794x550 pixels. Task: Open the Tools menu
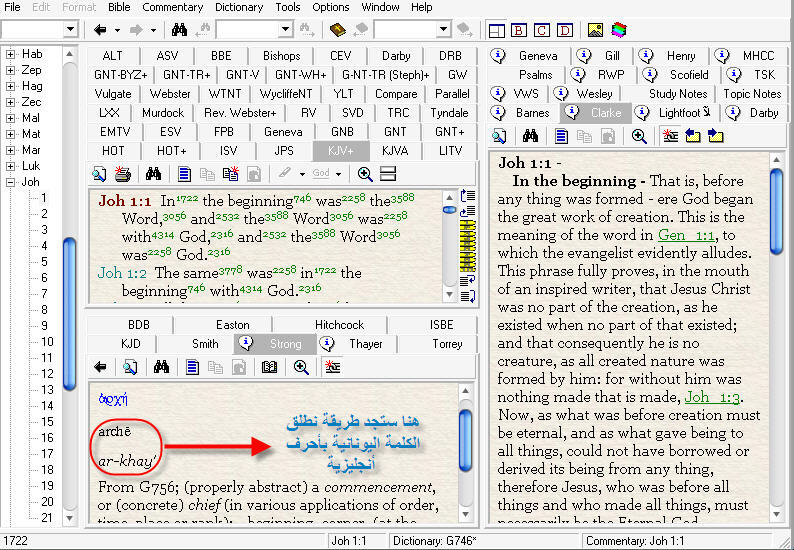[288, 7]
